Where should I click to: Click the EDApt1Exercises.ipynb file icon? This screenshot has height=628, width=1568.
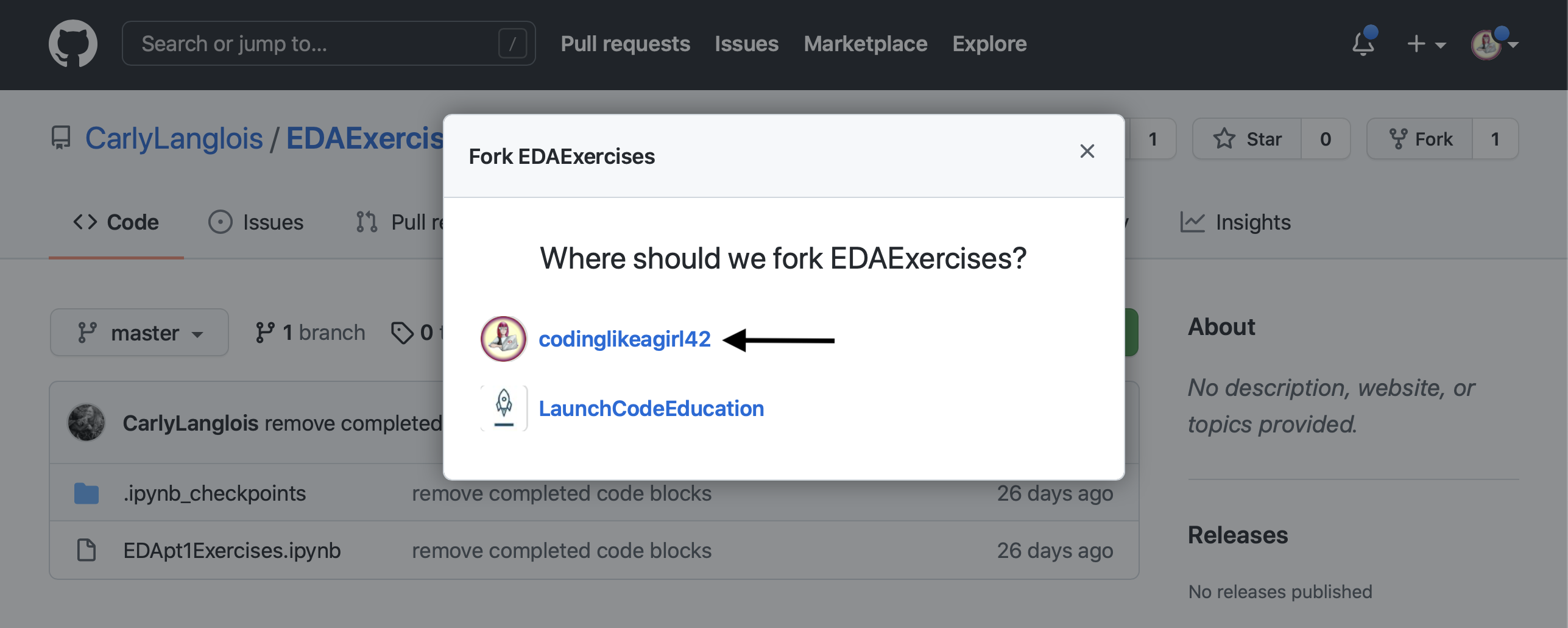87,550
